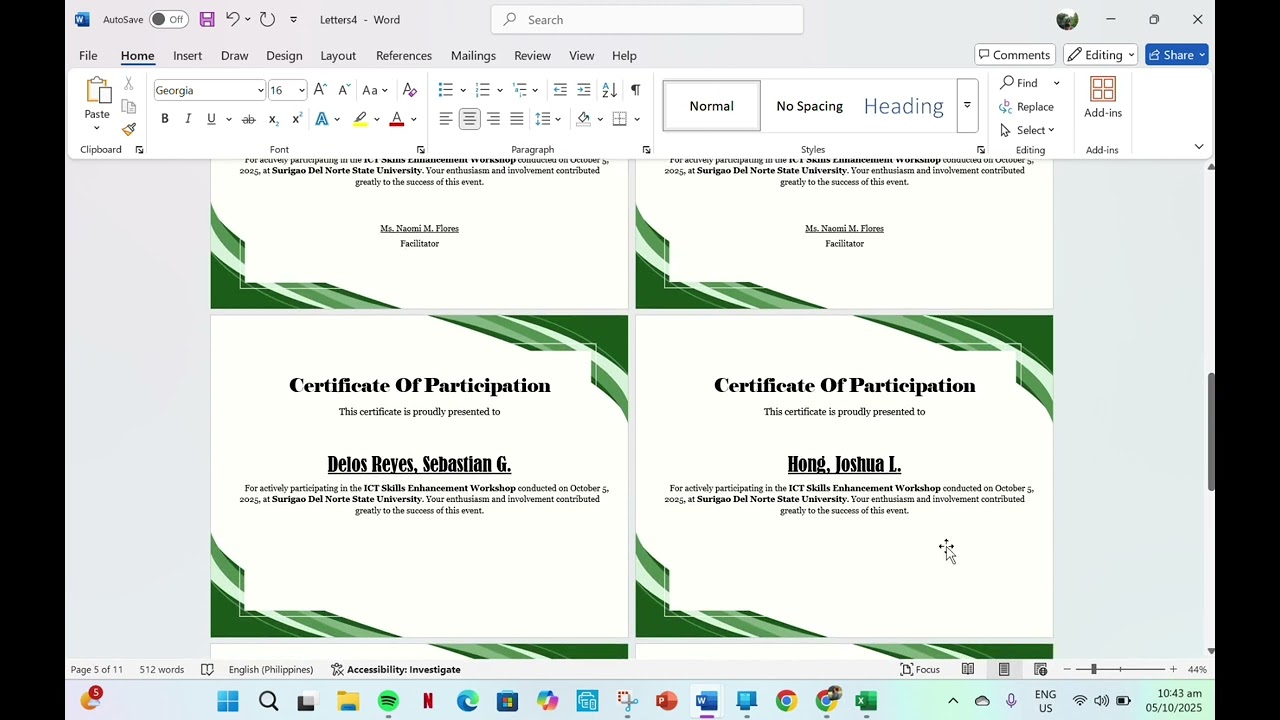The height and width of the screenshot is (720, 1280).
Task: Click Accessibility: Investigate in status bar
Action: (396, 669)
